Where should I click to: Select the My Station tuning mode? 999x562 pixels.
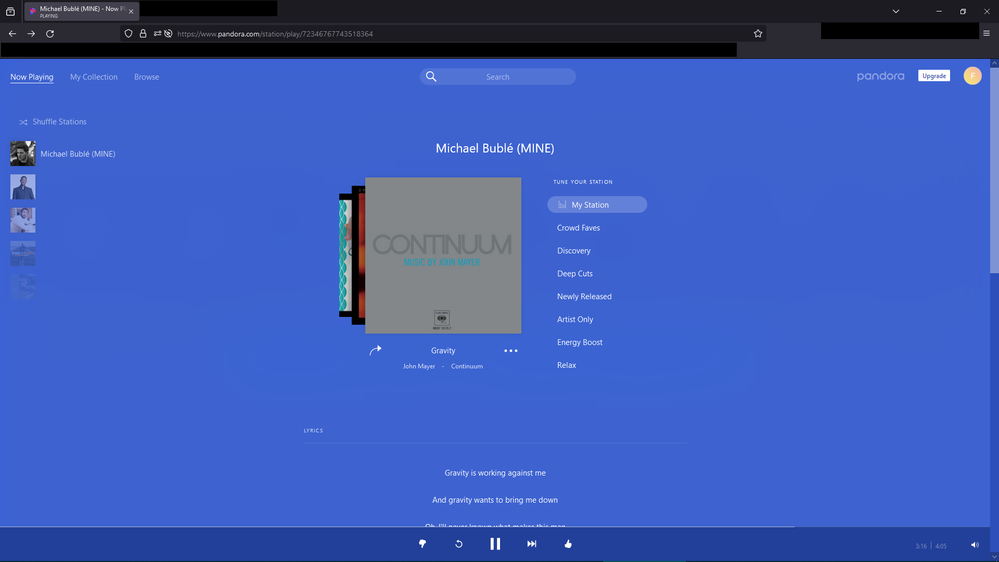click(x=597, y=205)
